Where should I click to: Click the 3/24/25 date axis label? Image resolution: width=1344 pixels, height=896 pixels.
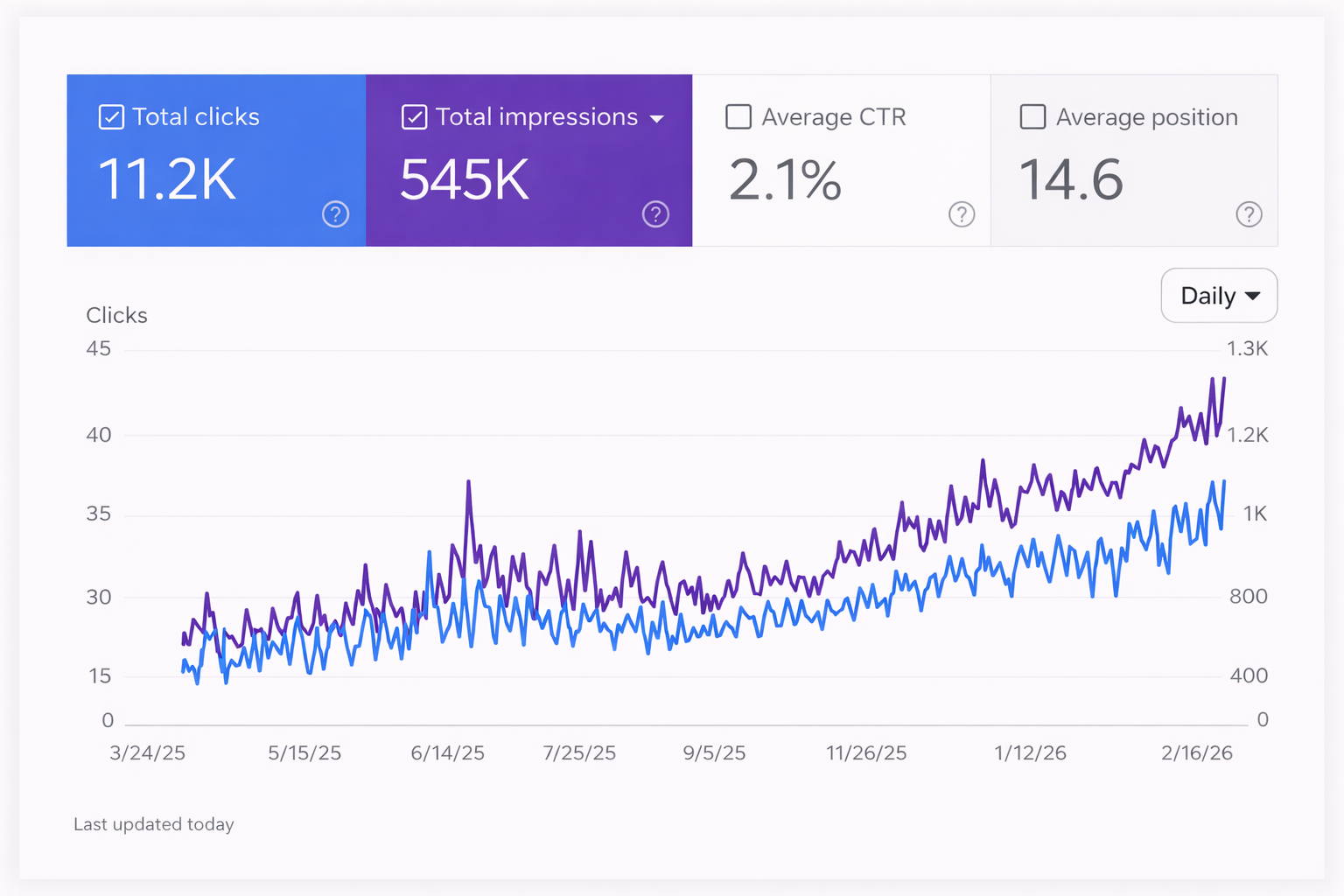(x=147, y=753)
